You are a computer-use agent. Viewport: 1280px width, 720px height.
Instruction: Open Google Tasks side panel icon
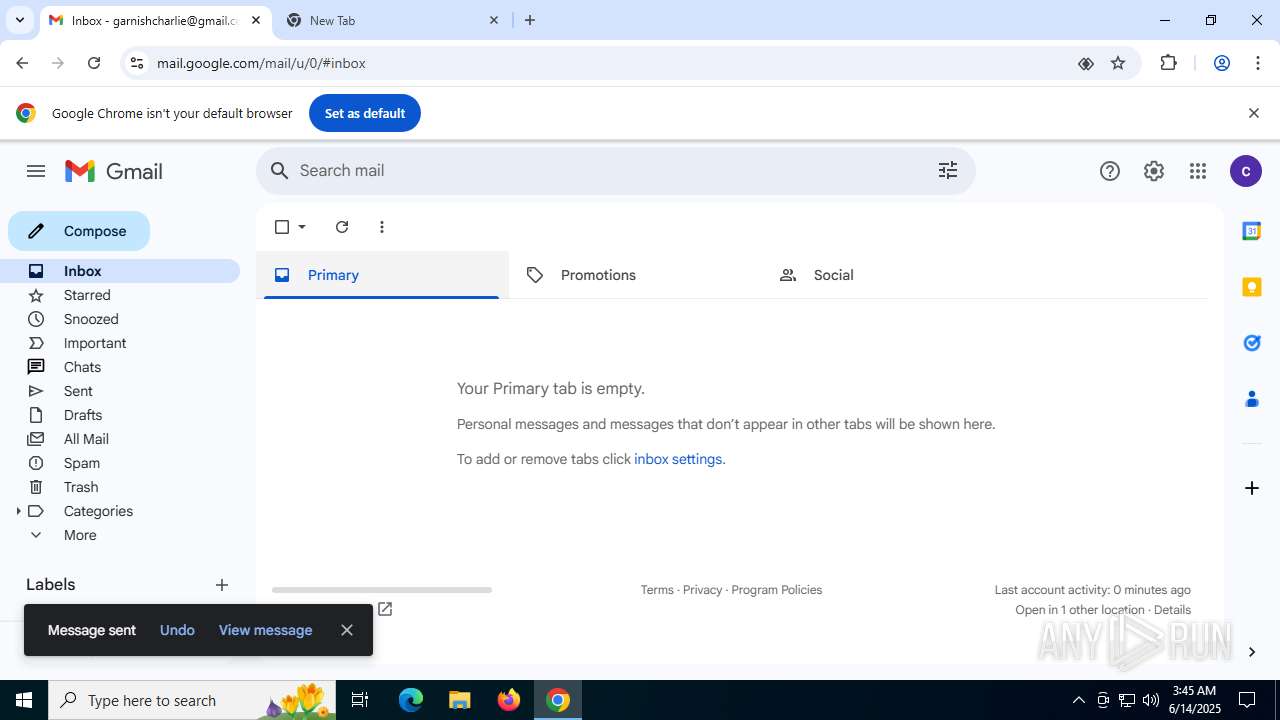click(x=1251, y=343)
